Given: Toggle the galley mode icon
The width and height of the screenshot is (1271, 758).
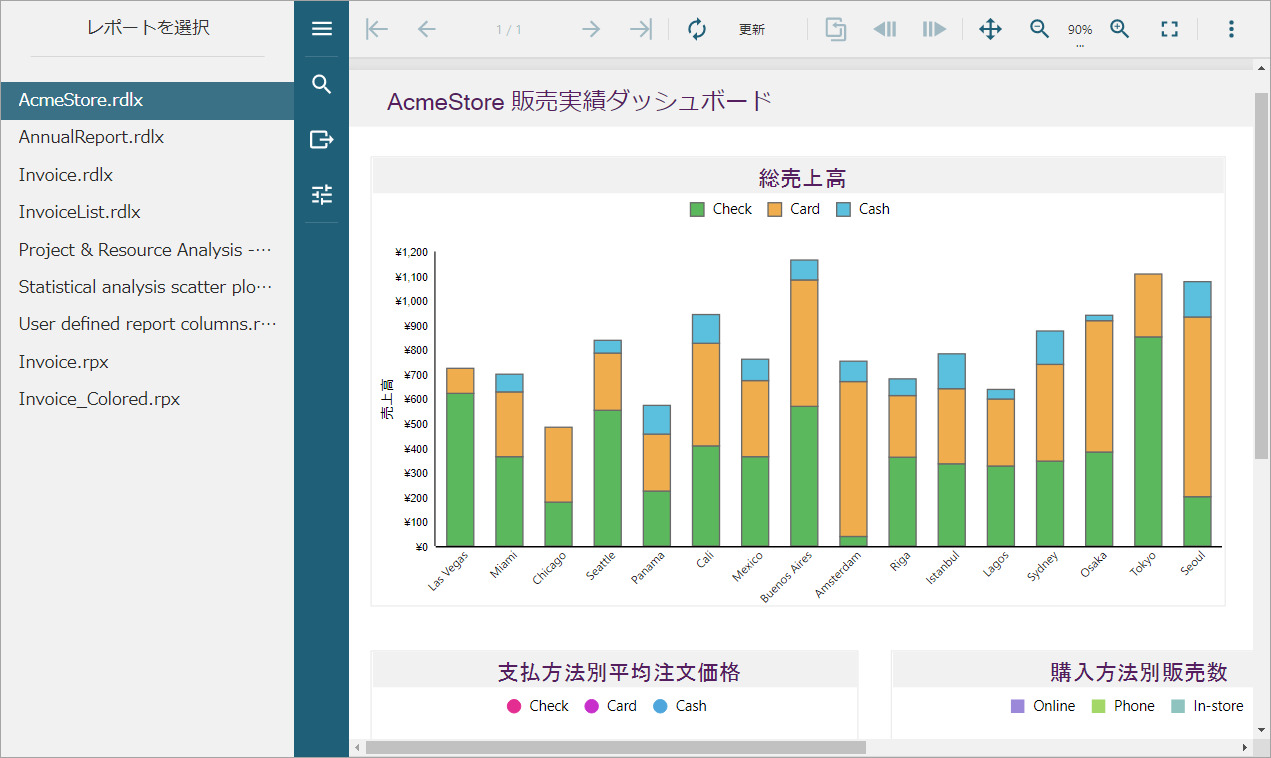Looking at the screenshot, I should pos(836,29).
